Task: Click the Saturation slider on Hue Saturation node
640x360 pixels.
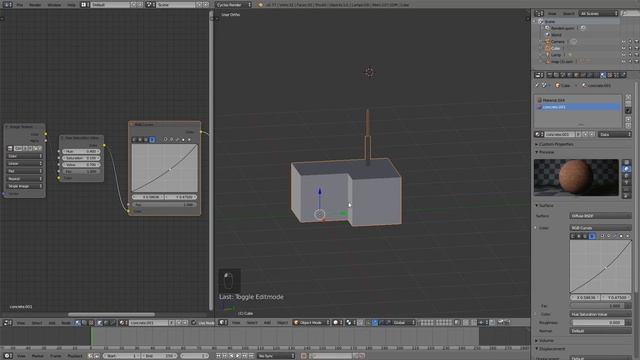Action: (81, 158)
